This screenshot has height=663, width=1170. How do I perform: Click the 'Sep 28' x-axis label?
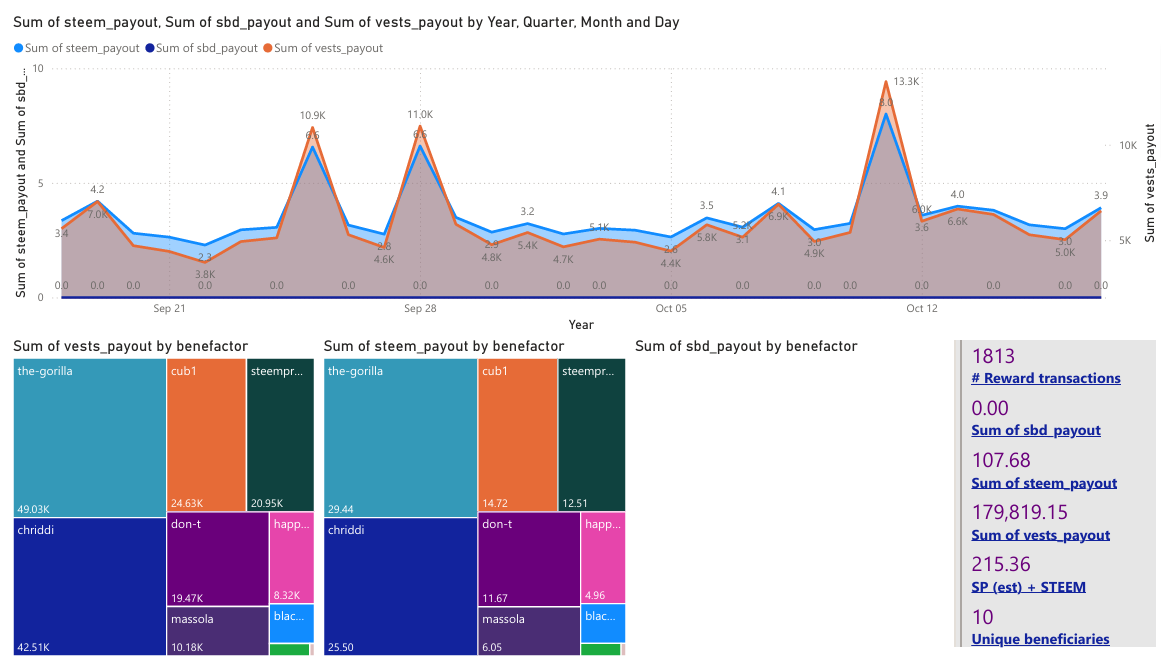[420, 308]
